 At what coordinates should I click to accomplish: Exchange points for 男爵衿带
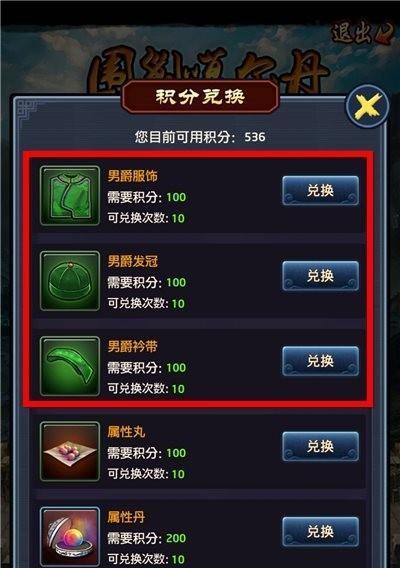(x=320, y=361)
